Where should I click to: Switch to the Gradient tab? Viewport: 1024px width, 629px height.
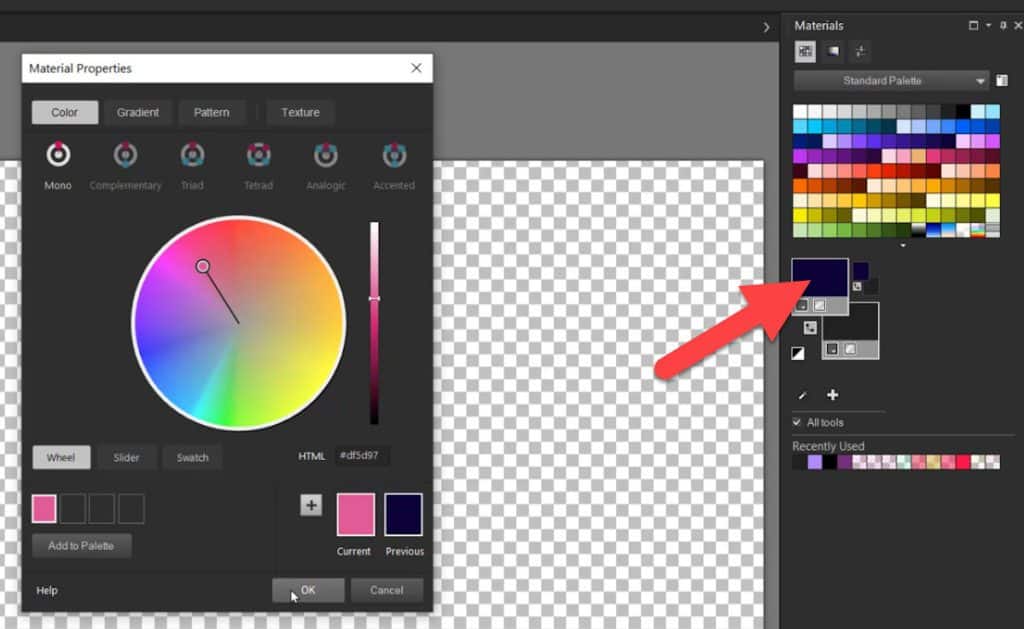(x=138, y=112)
